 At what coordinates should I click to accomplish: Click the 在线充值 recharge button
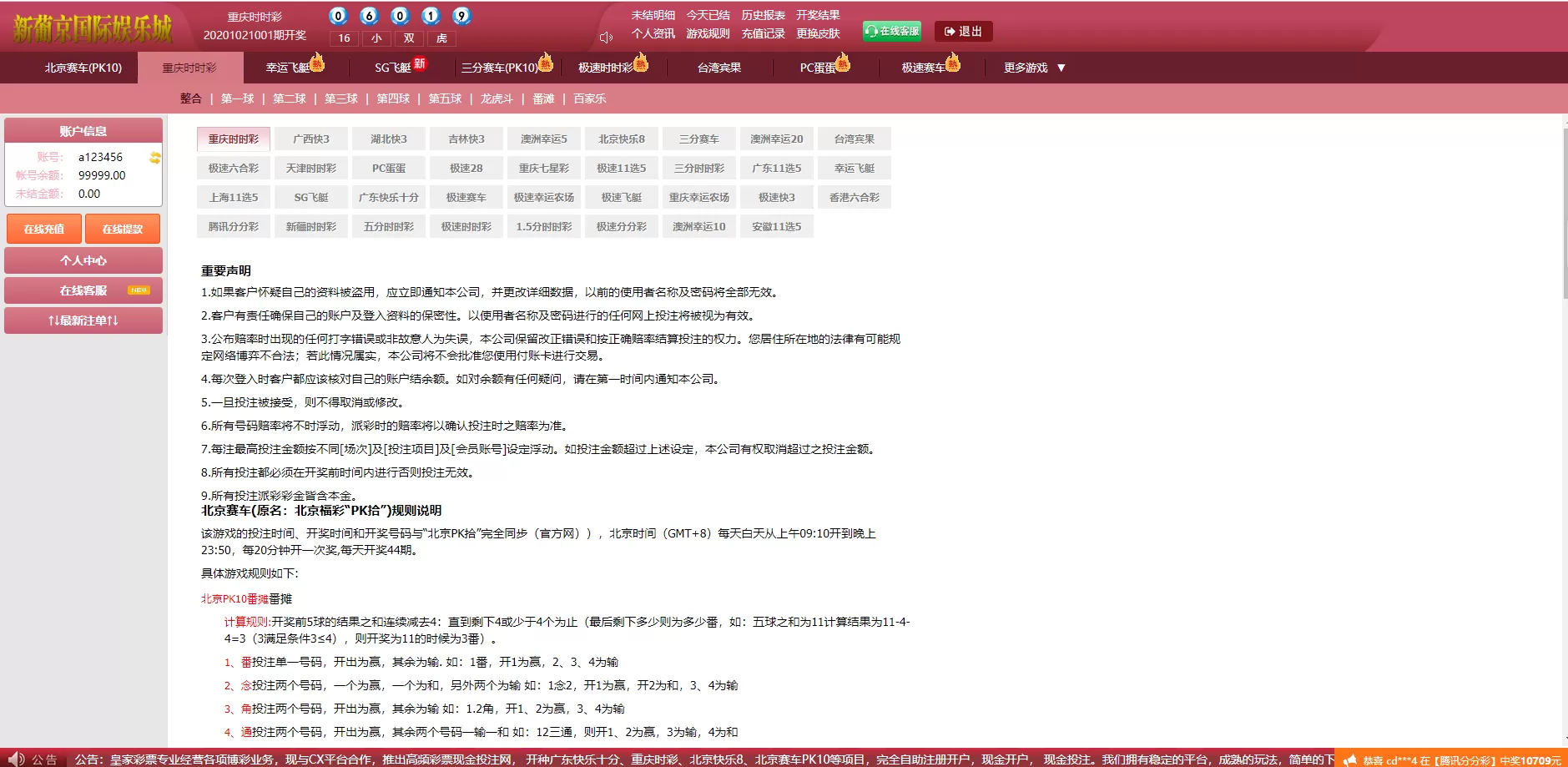tap(43, 228)
